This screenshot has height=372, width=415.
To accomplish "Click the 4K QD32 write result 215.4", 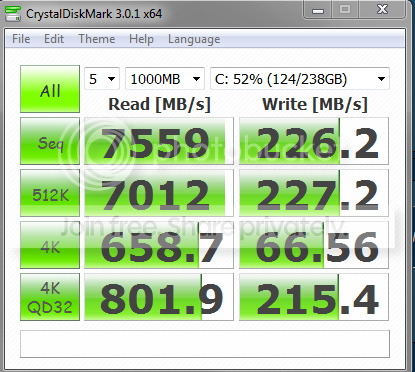I will (x=314, y=297).
